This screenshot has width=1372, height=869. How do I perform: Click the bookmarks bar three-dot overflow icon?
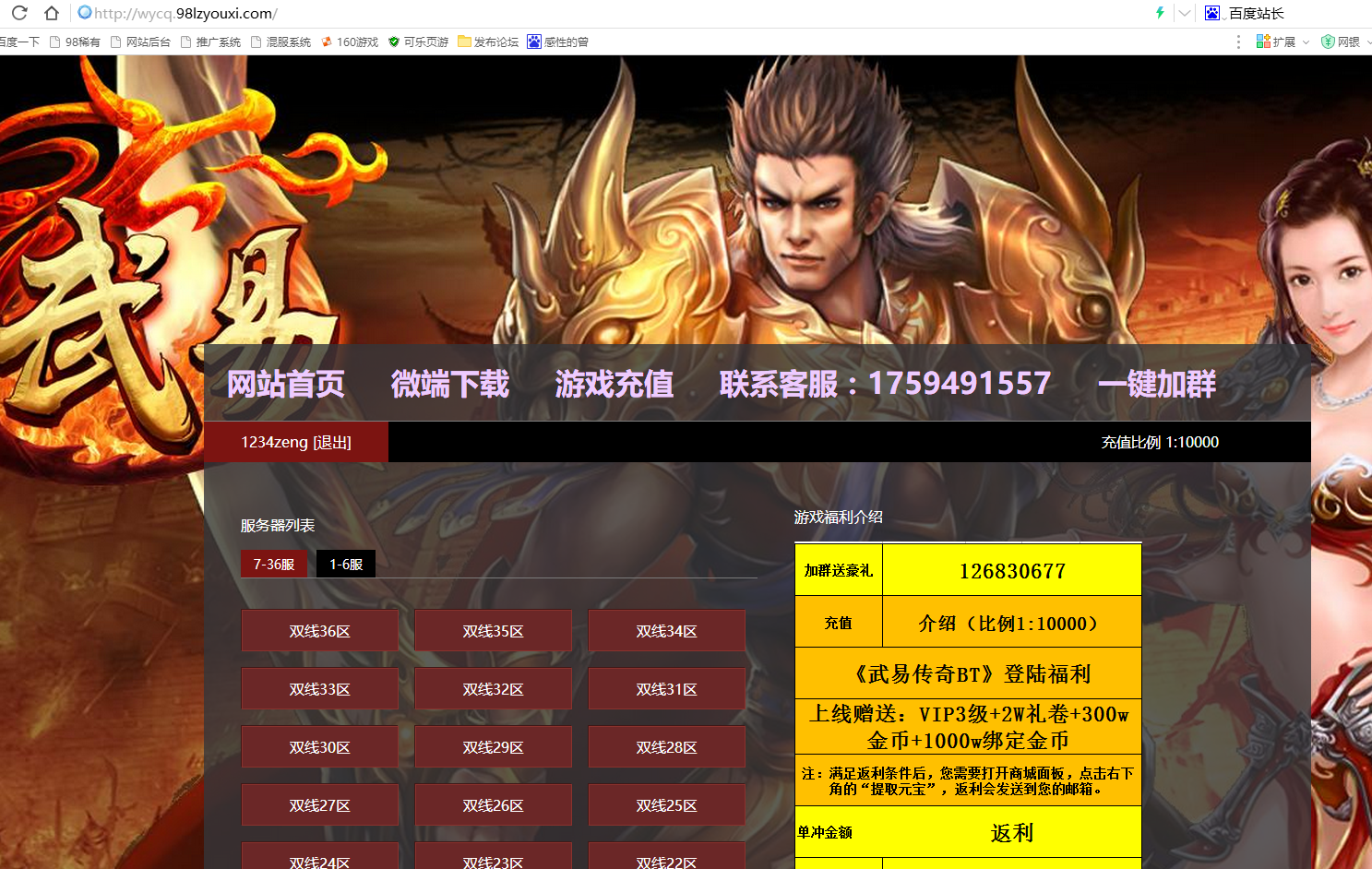click(1238, 42)
